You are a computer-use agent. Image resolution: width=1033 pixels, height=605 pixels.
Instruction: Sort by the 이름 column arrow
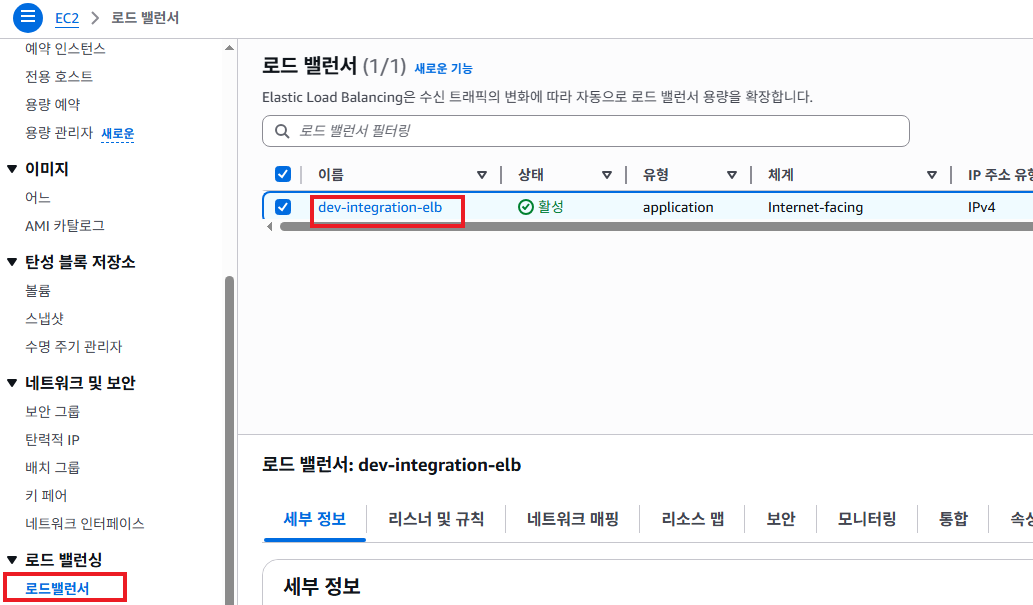[x=482, y=175]
